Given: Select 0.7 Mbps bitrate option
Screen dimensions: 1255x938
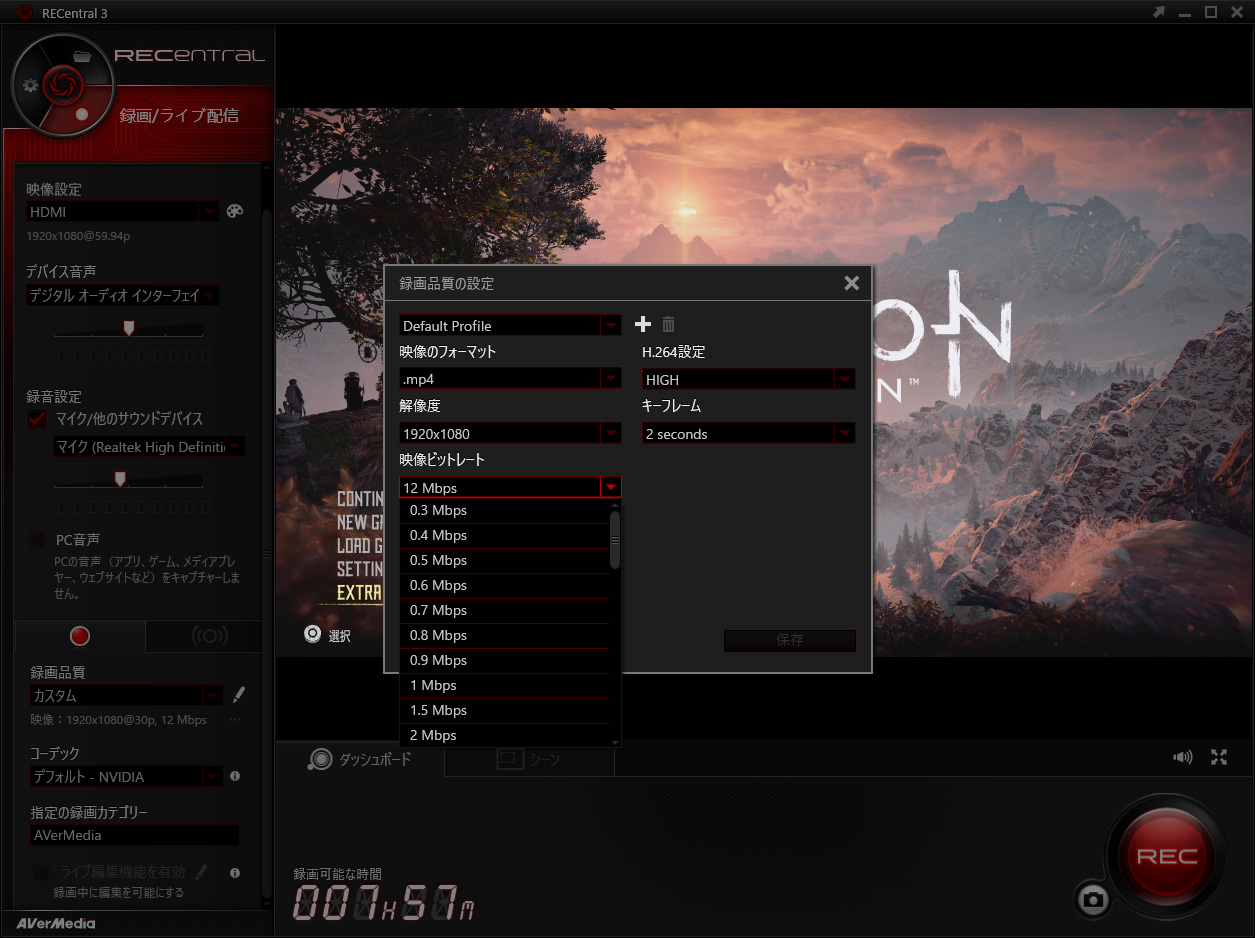Looking at the screenshot, I should pyautogui.click(x=504, y=610).
